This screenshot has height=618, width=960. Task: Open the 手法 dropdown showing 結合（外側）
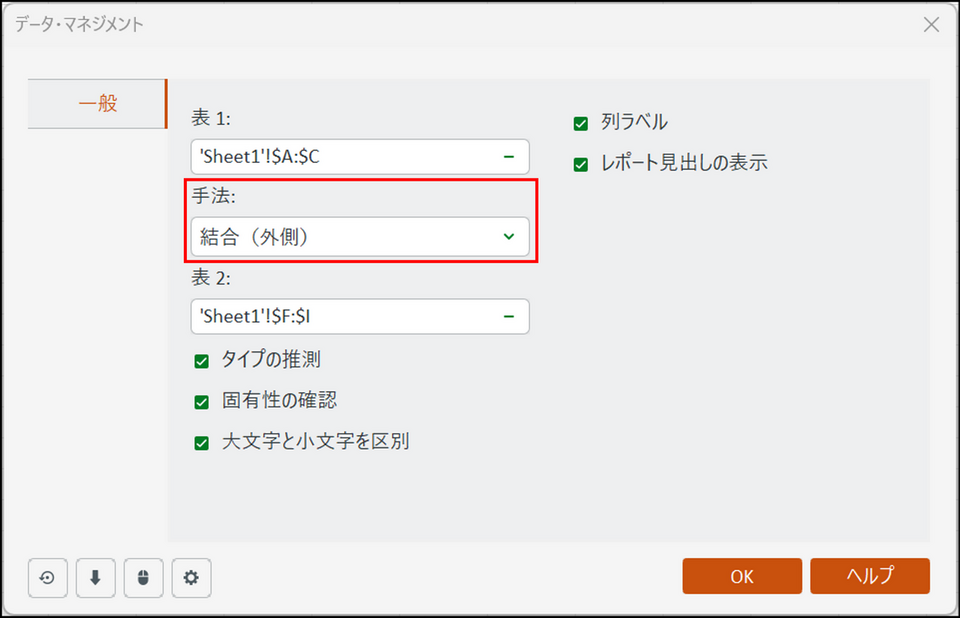tap(360, 236)
